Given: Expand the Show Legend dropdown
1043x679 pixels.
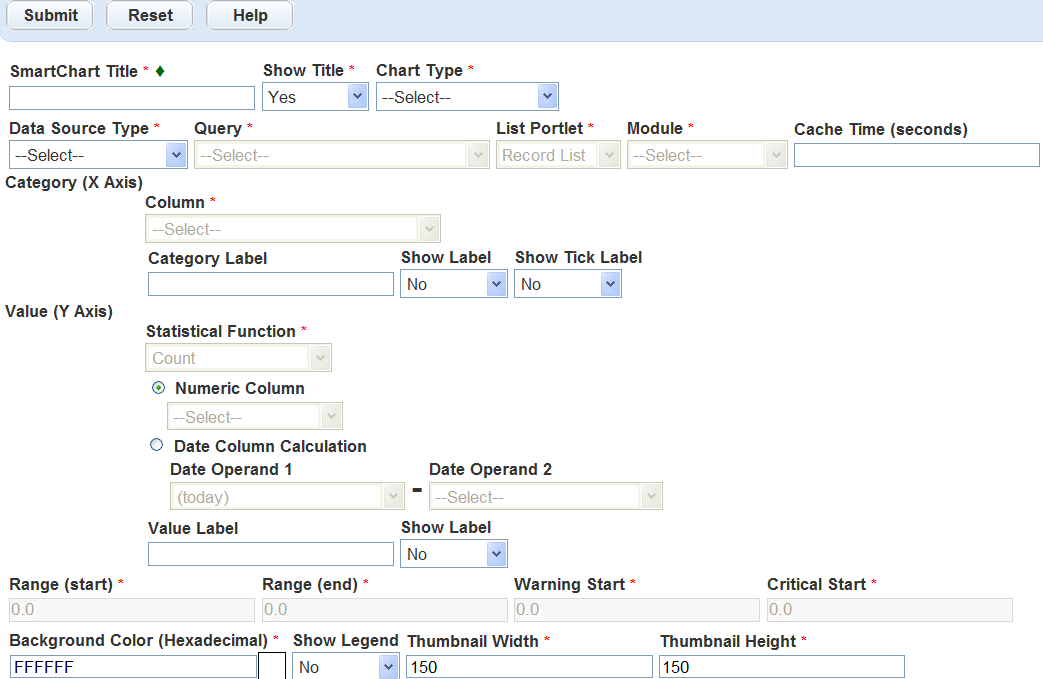Looking at the screenshot, I should [x=345, y=667].
